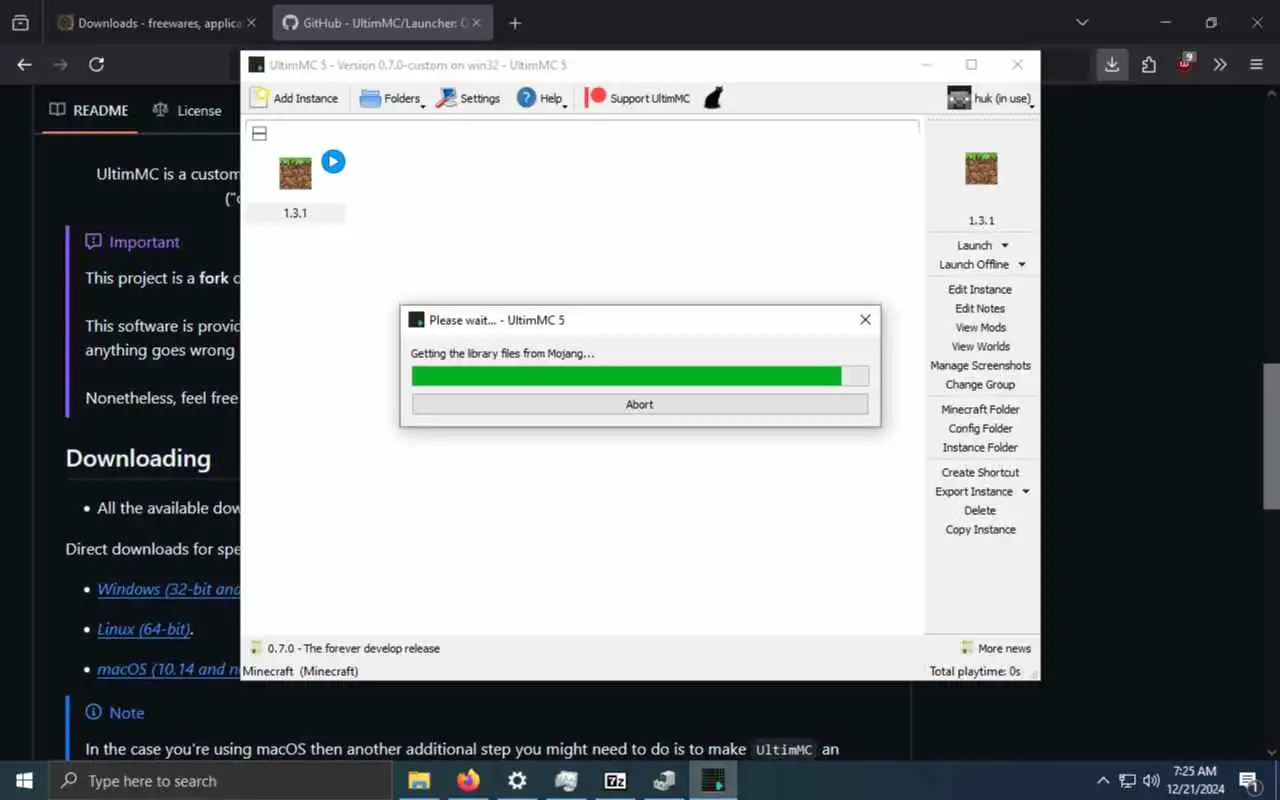Open a new browser tab
Screen dimensions: 1280x800
pyautogui.click(x=515, y=23)
